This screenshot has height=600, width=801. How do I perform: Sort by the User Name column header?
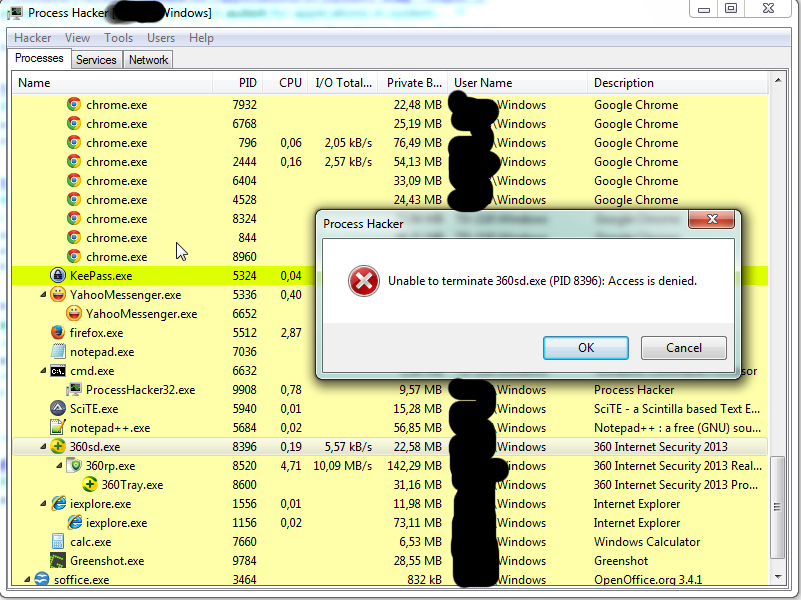pos(517,83)
